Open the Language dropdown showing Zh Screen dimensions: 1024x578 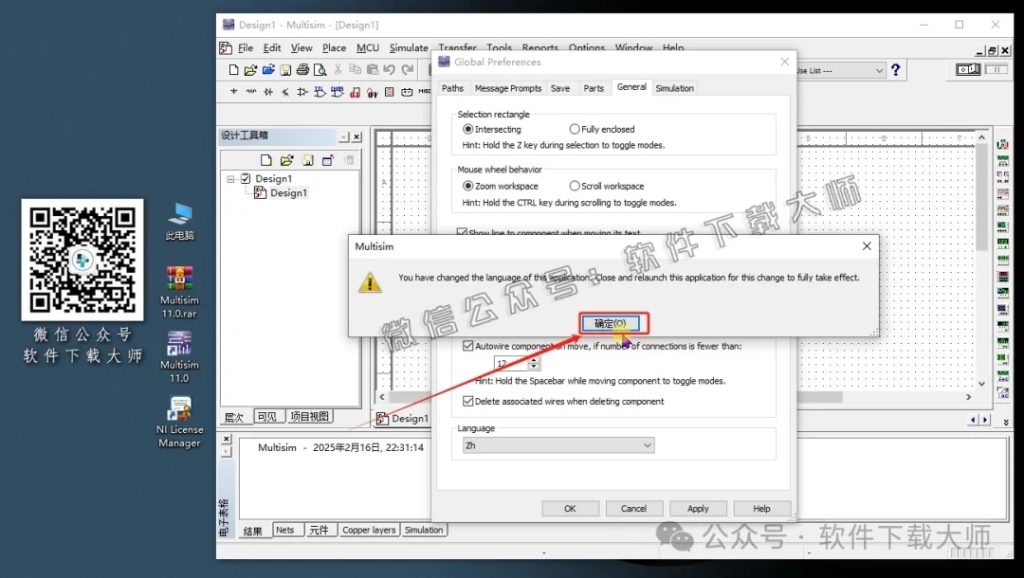(556, 445)
